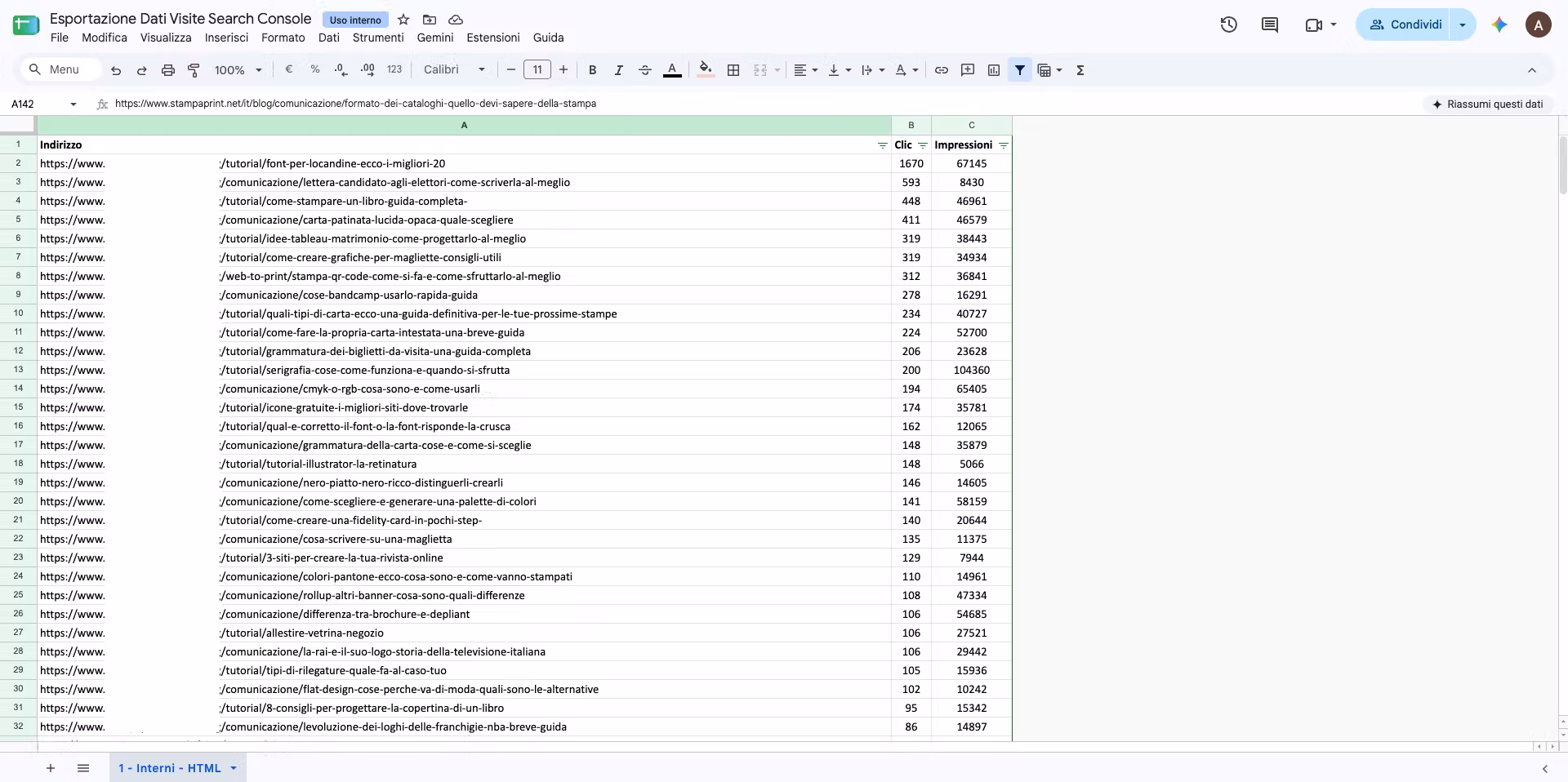
Task: Toggle italic formatting
Action: 618,70
